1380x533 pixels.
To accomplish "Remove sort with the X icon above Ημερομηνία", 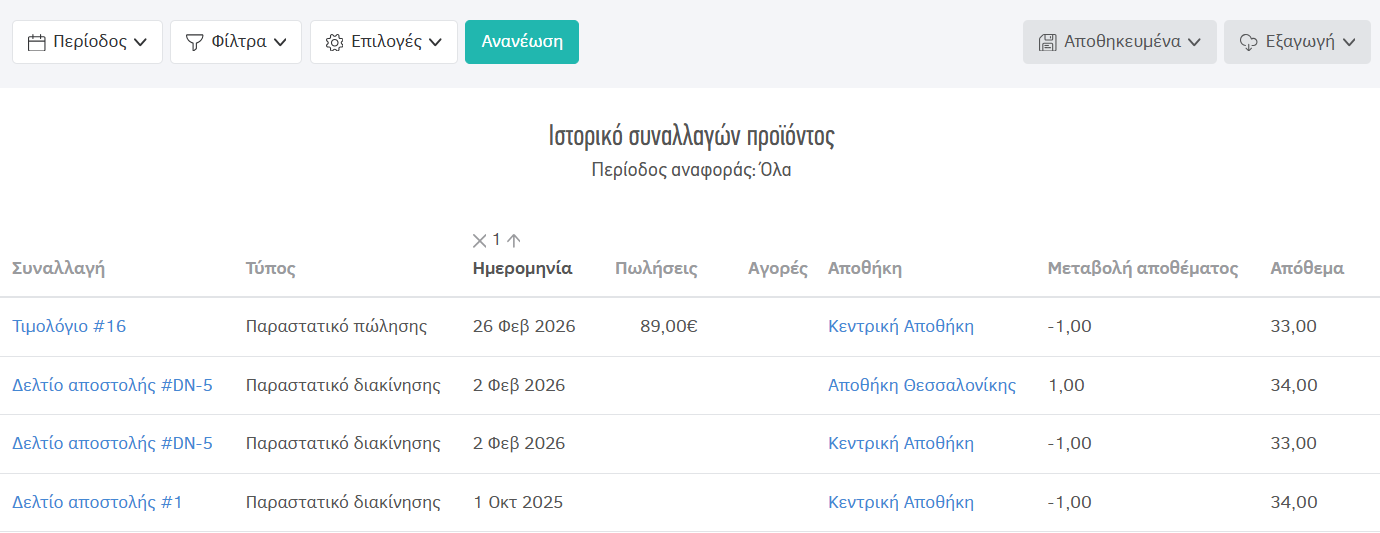I will [x=480, y=240].
